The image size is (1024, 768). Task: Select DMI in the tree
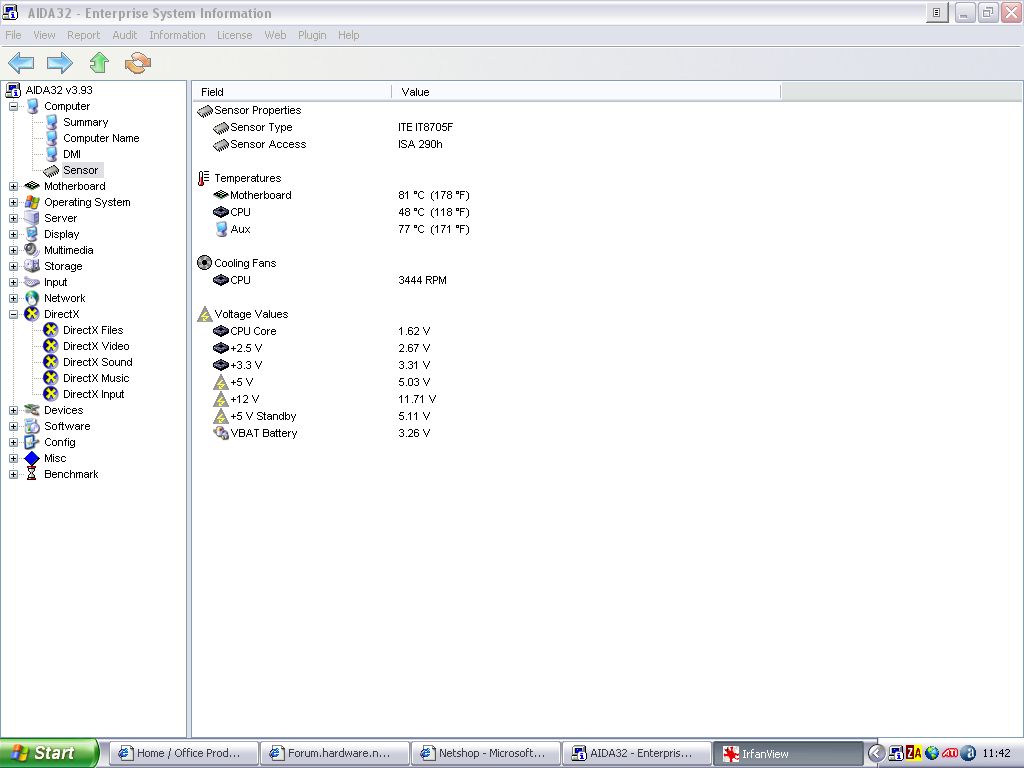coord(72,154)
